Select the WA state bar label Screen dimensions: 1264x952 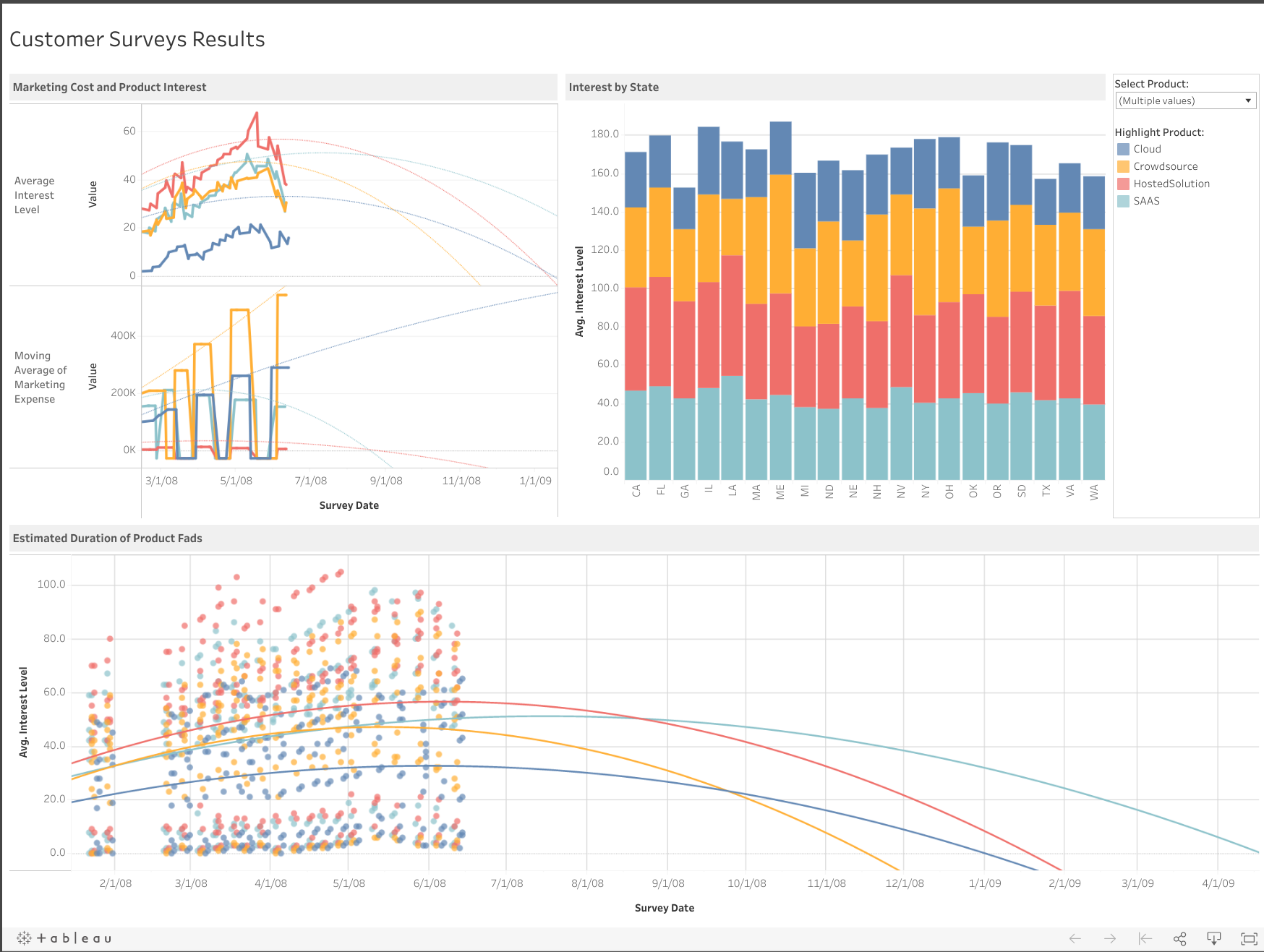(1094, 492)
